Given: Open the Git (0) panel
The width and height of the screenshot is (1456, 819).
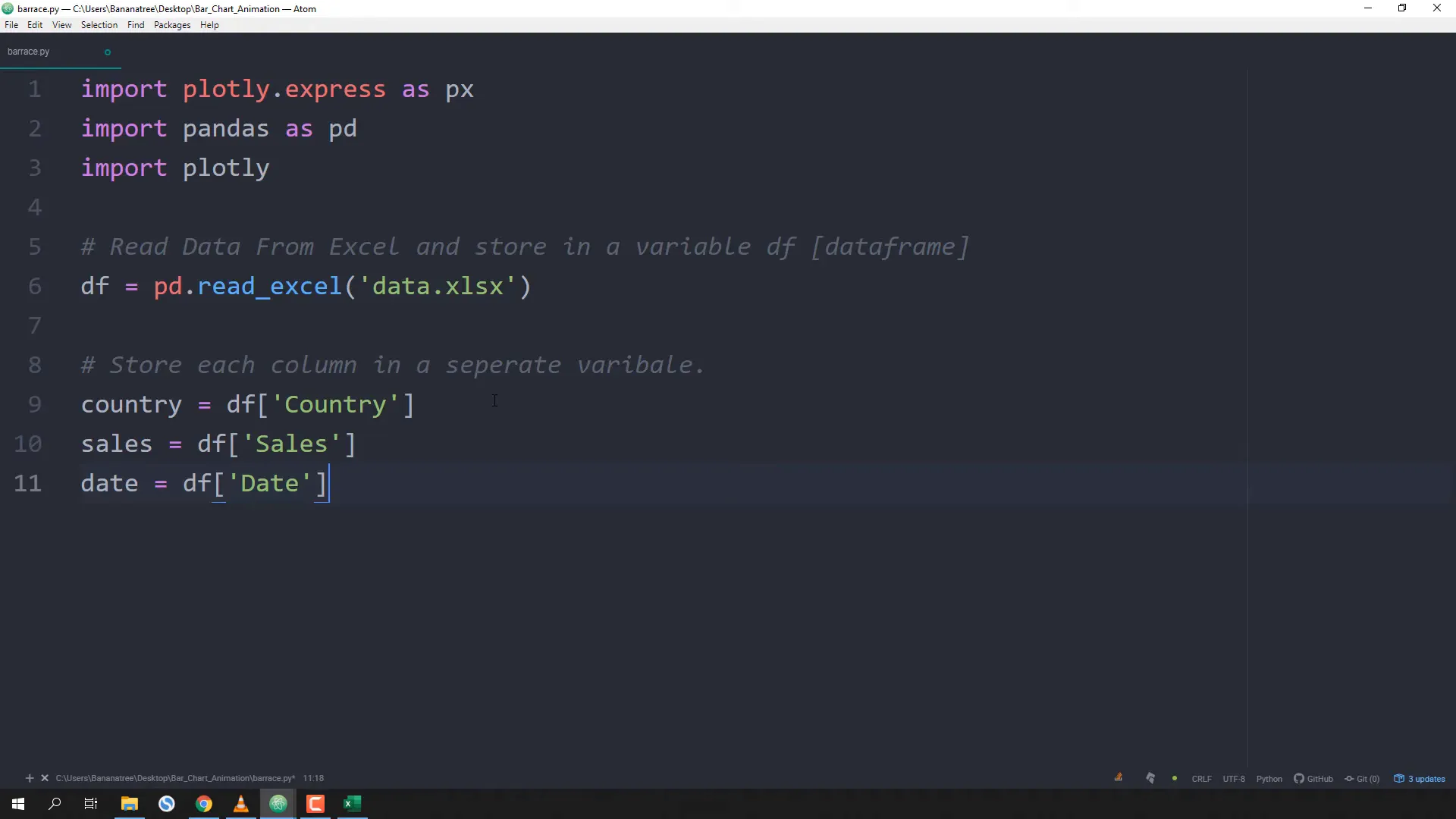Looking at the screenshot, I should pyautogui.click(x=1362, y=779).
